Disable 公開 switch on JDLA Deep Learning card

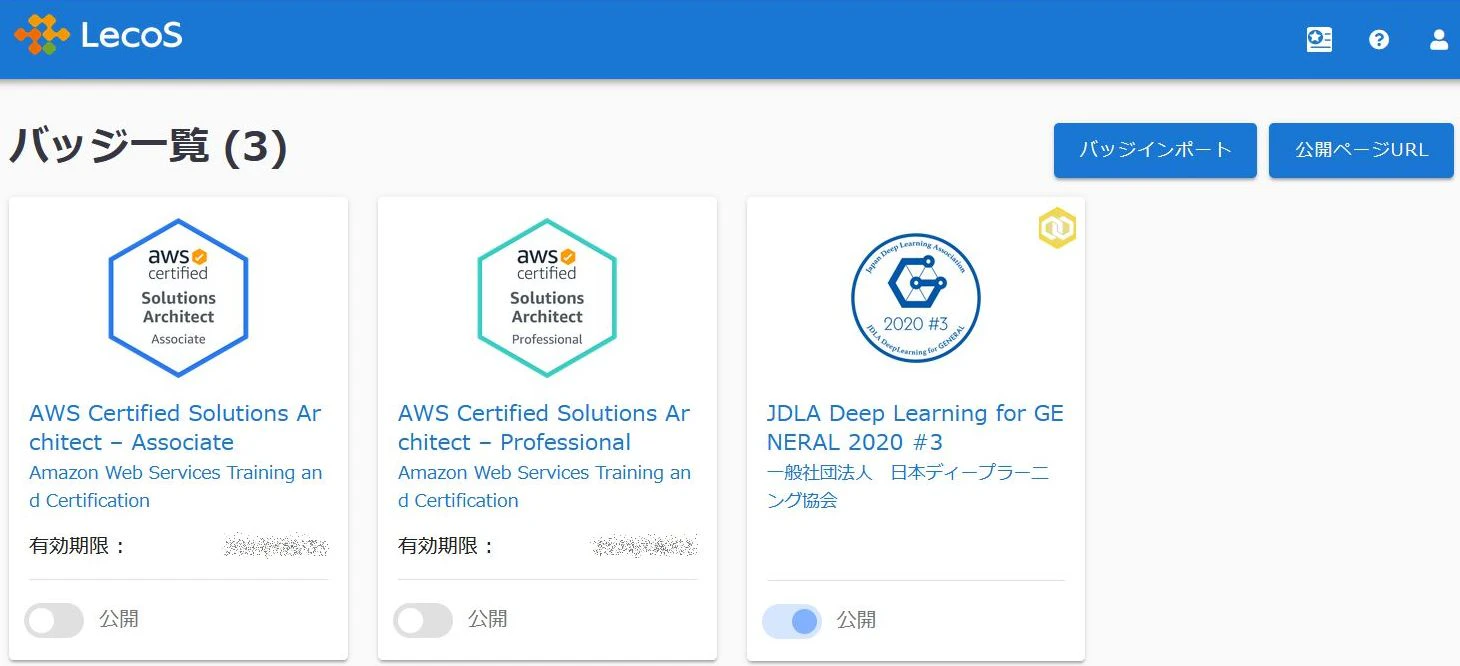click(x=792, y=621)
